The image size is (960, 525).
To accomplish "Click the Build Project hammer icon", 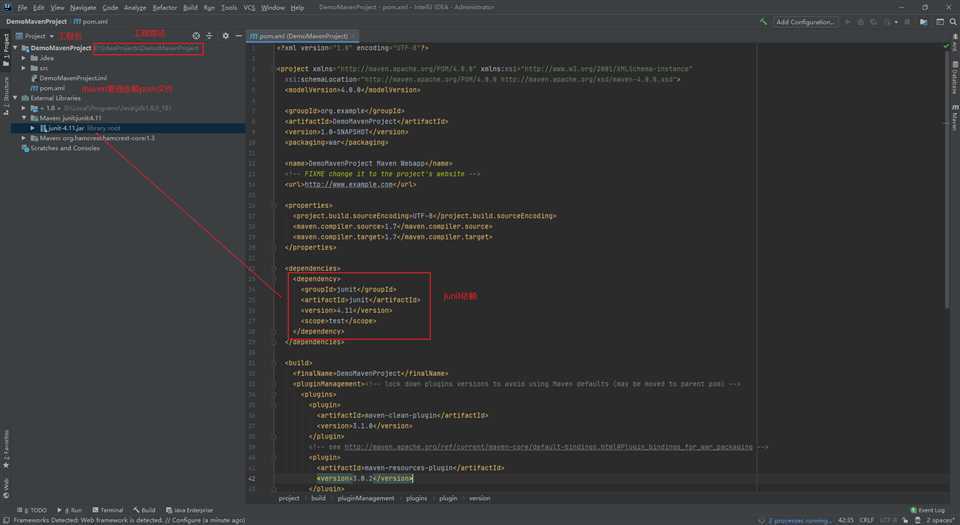I will 763,21.
